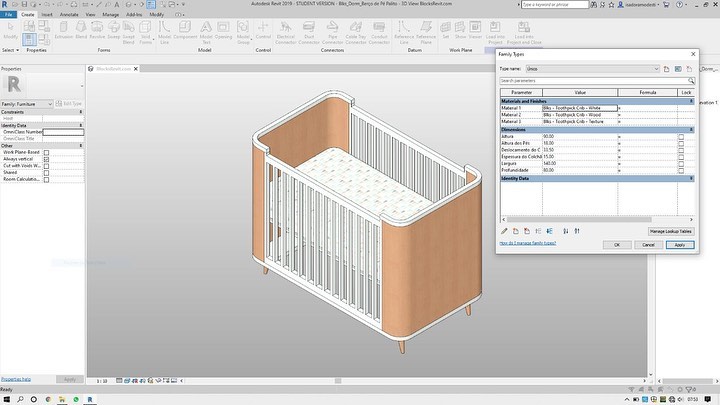Collapse the Other section in Properties

(81, 146)
